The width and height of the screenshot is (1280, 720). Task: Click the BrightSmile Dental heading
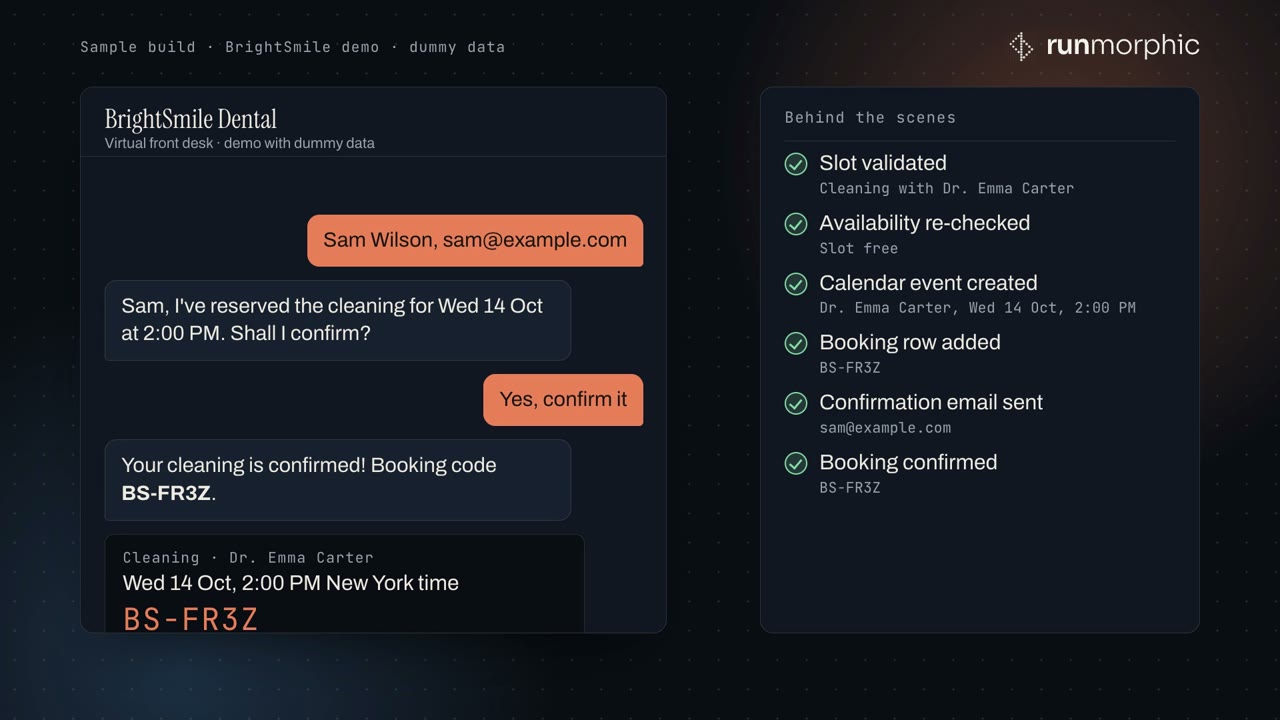[191, 119]
